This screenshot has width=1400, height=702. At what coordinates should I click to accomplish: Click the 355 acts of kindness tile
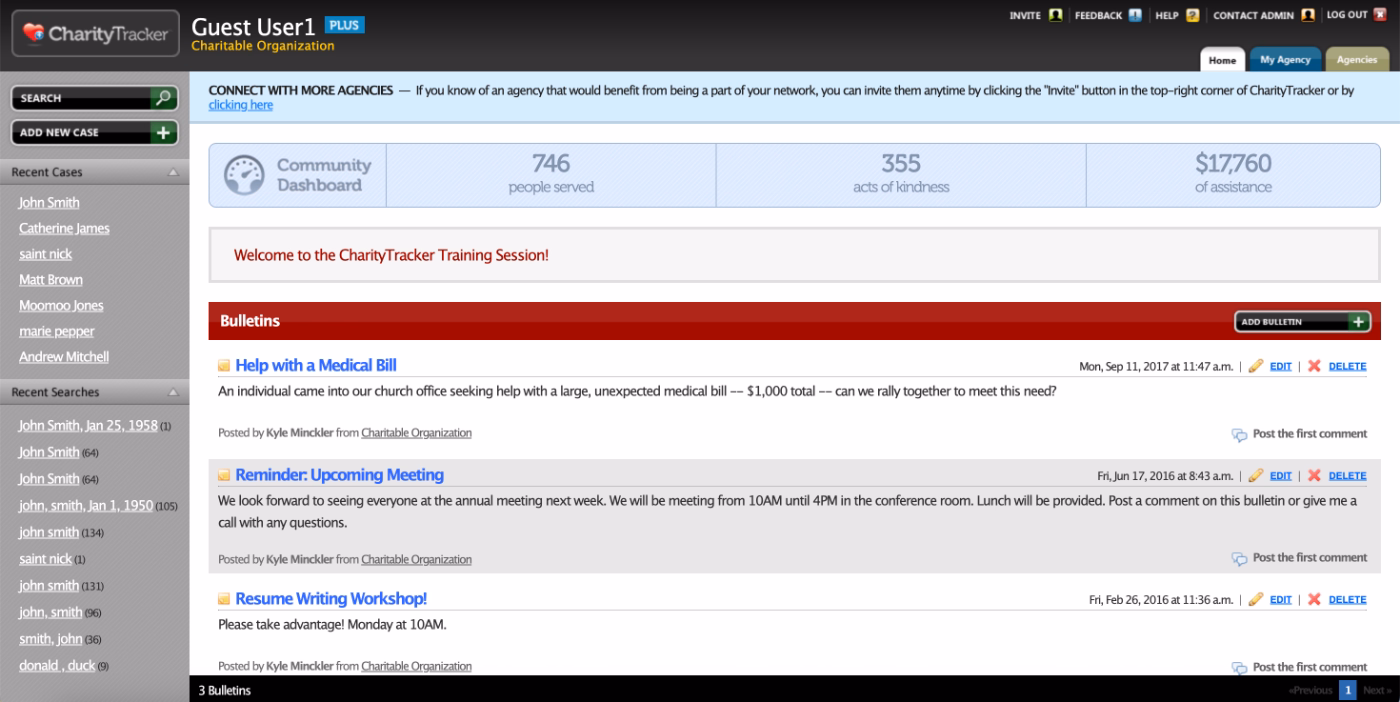pos(901,175)
